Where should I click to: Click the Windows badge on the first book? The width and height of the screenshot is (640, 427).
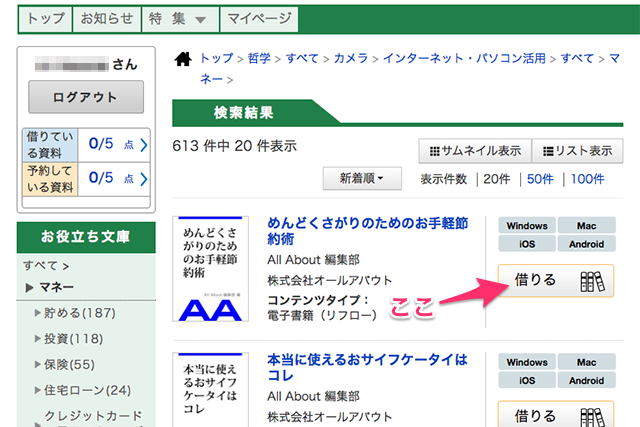coord(526,226)
